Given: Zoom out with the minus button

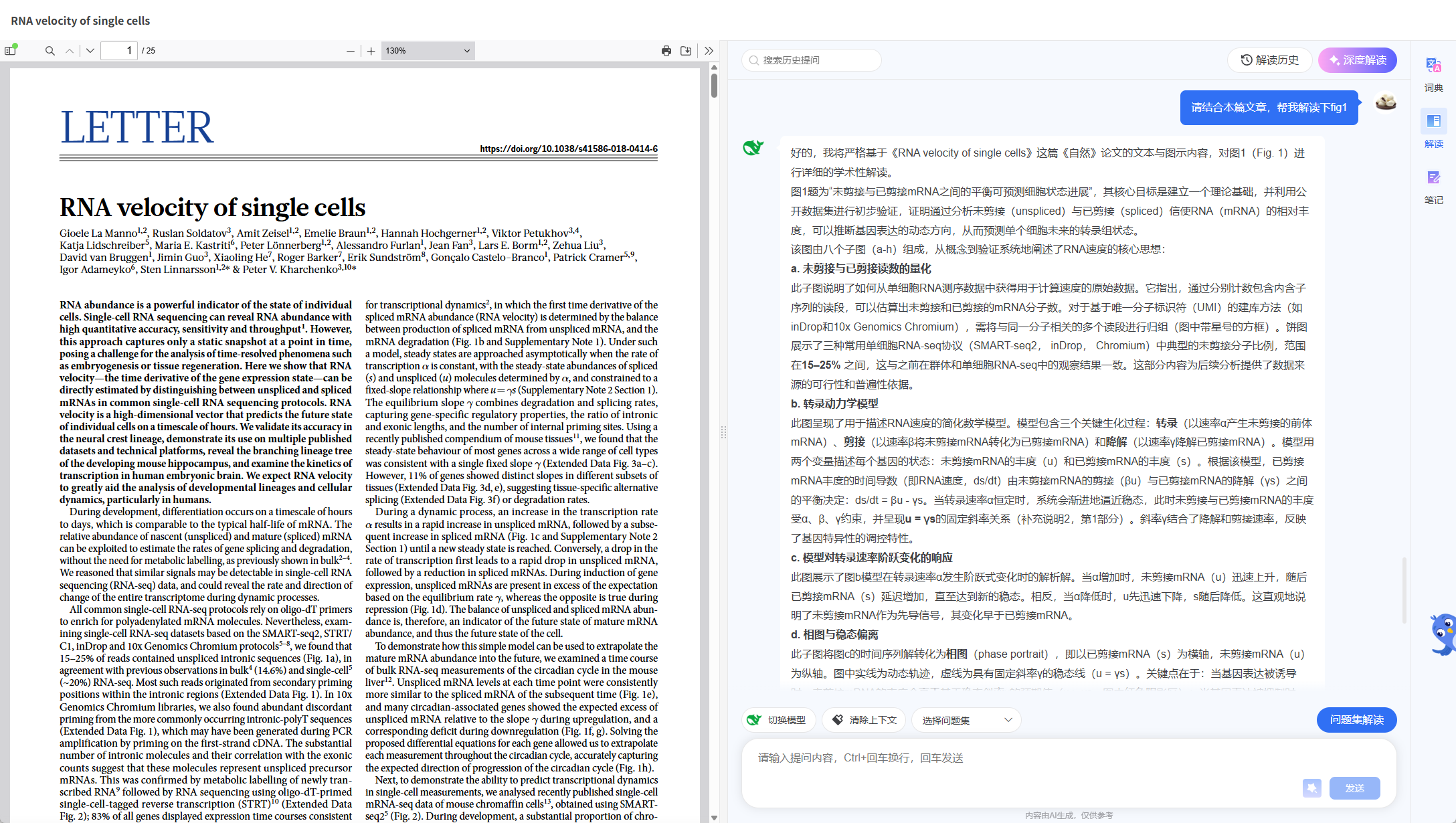Looking at the screenshot, I should (x=351, y=51).
